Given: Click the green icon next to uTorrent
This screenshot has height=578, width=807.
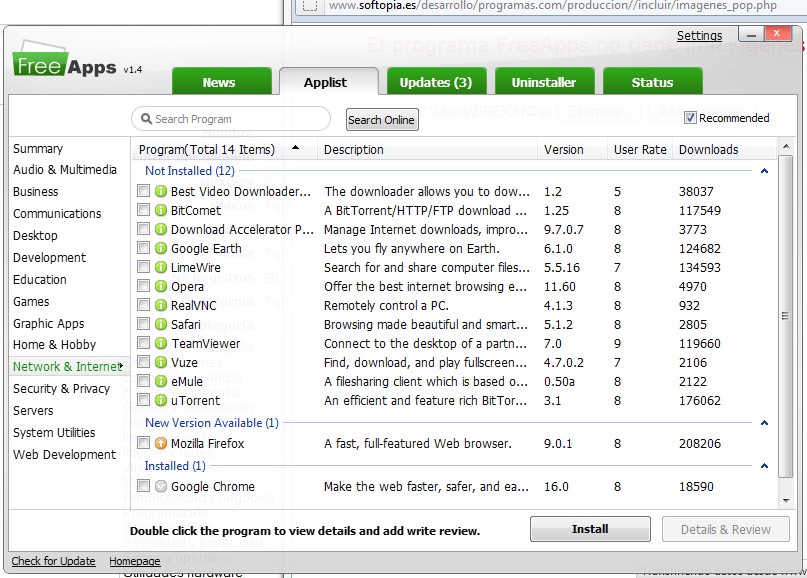Looking at the screenshot, I should (x=161, y=400).
